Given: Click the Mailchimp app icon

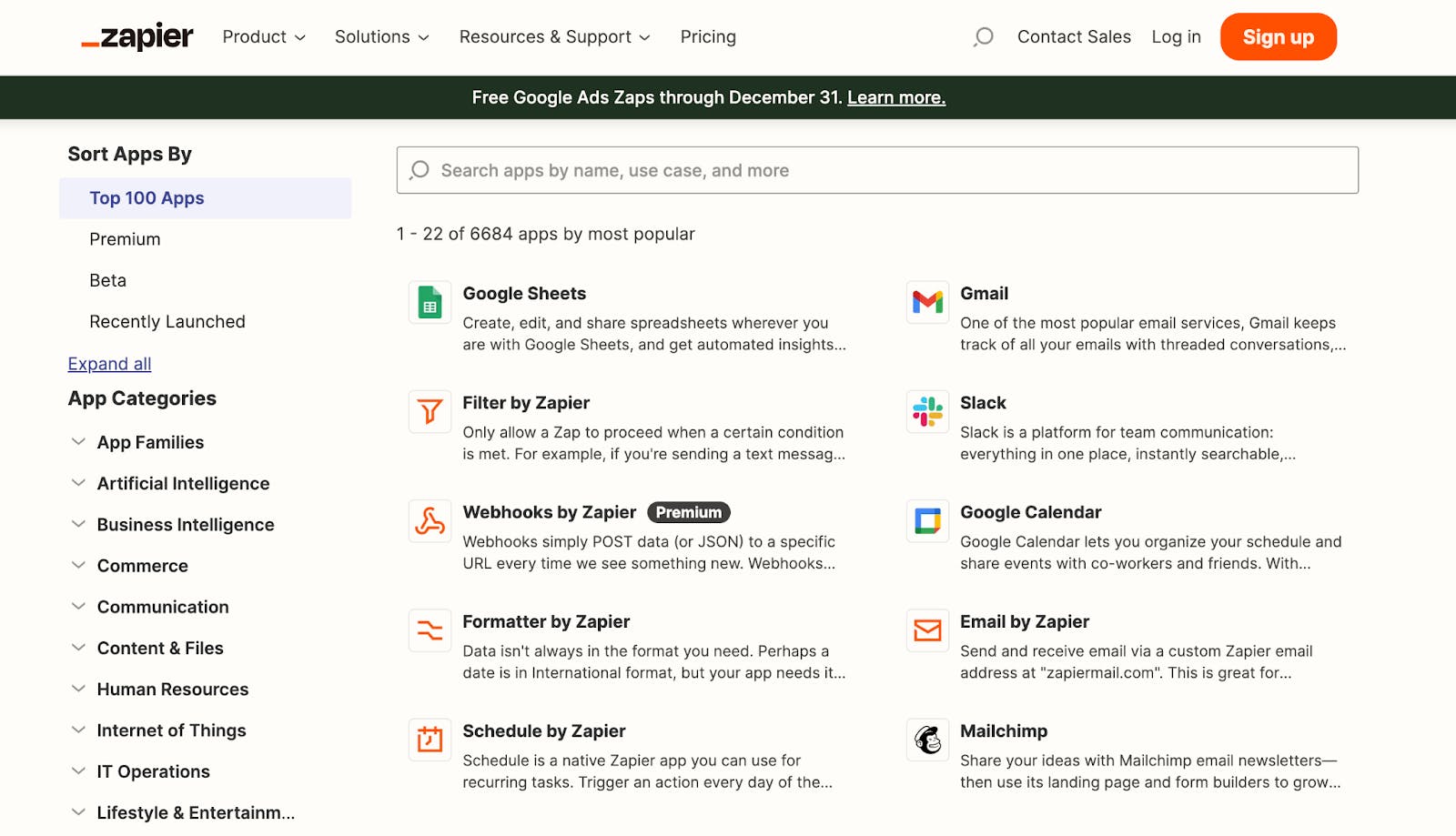Looking at the screenshot, I should coord(927,740).
